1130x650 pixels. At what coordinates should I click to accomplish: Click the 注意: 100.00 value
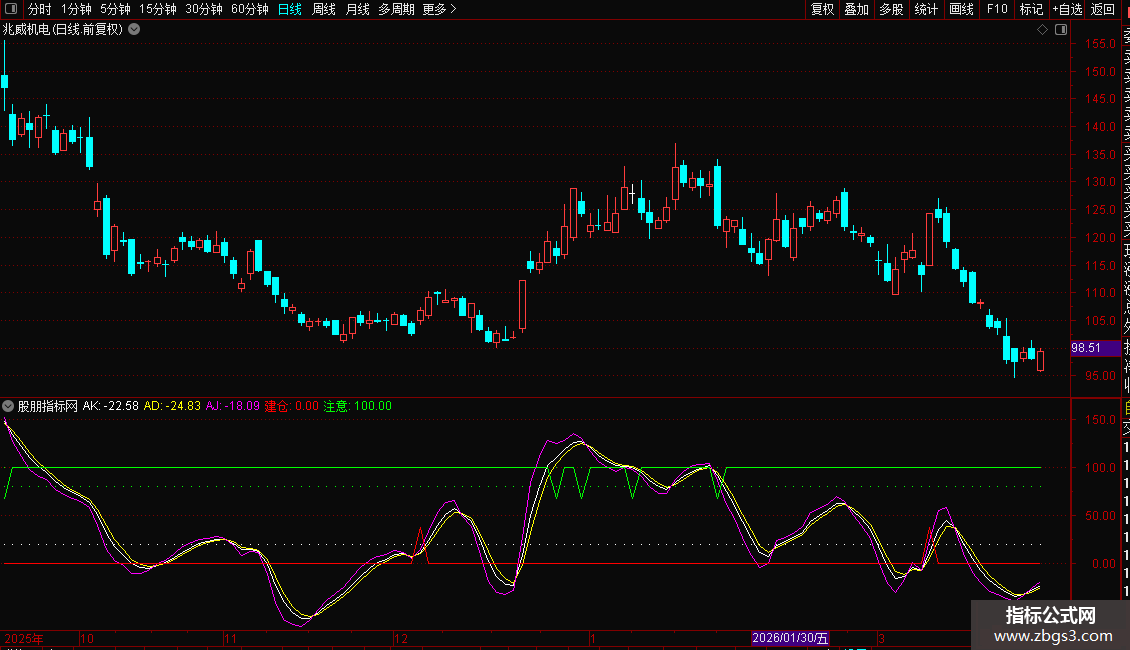tap(357, 406)
